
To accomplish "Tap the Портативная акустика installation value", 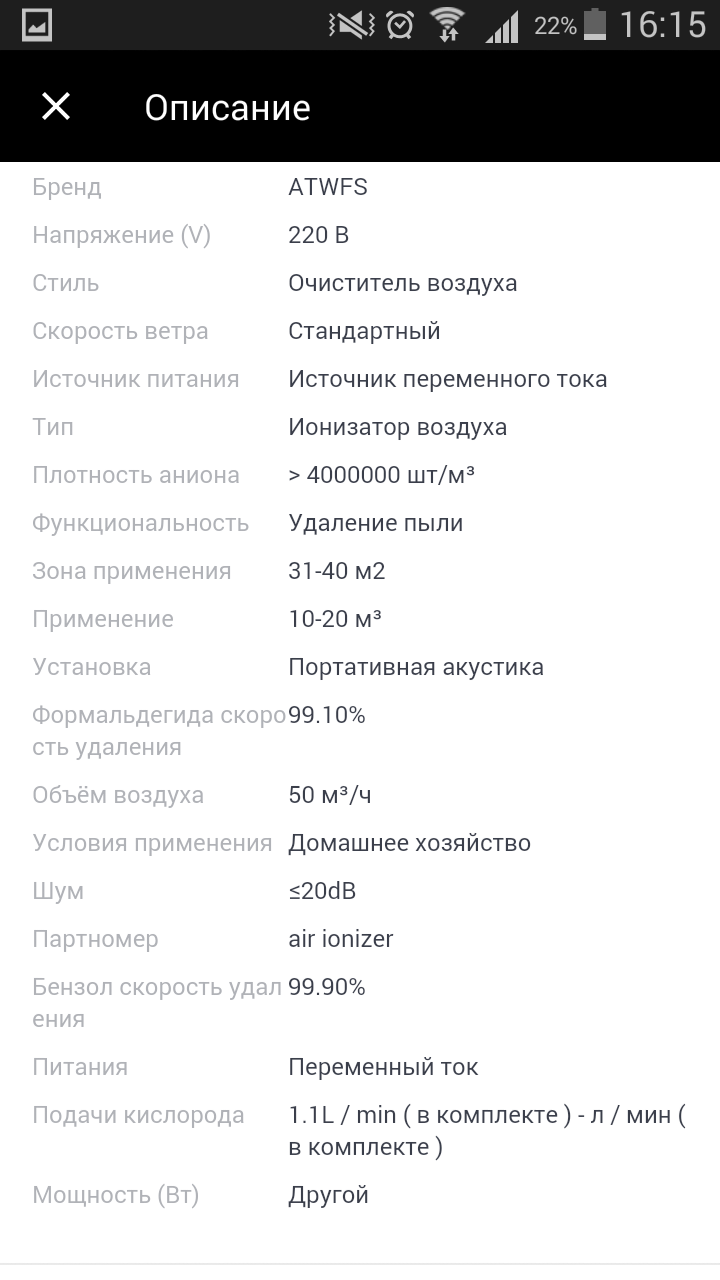I will [x=416, y=667].
